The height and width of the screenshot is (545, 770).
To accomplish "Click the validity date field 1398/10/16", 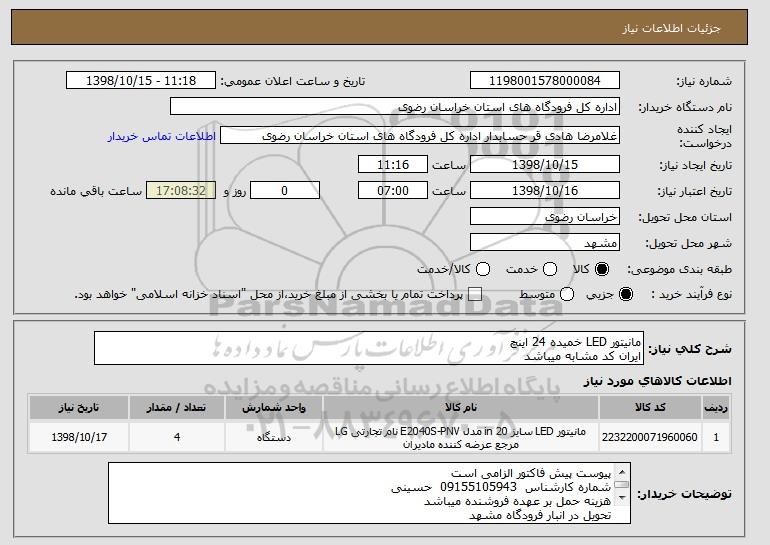I will (545, 191).
